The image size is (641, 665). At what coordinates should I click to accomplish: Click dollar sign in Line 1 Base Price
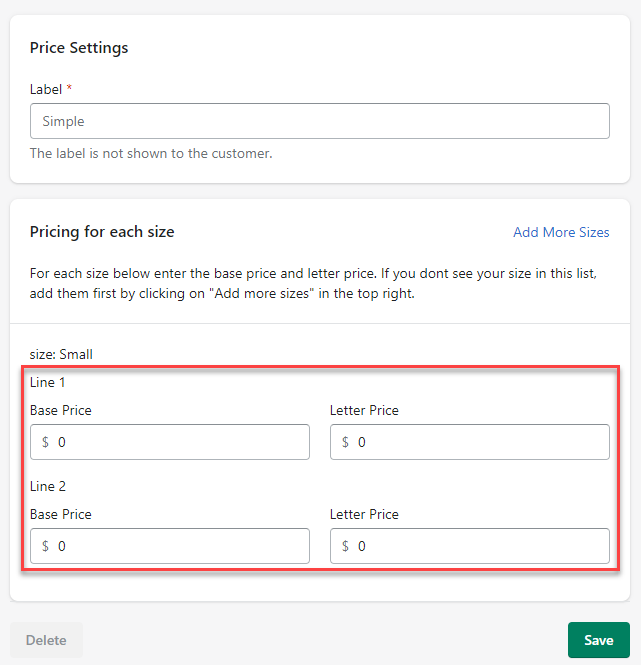(x=45, y=442)
